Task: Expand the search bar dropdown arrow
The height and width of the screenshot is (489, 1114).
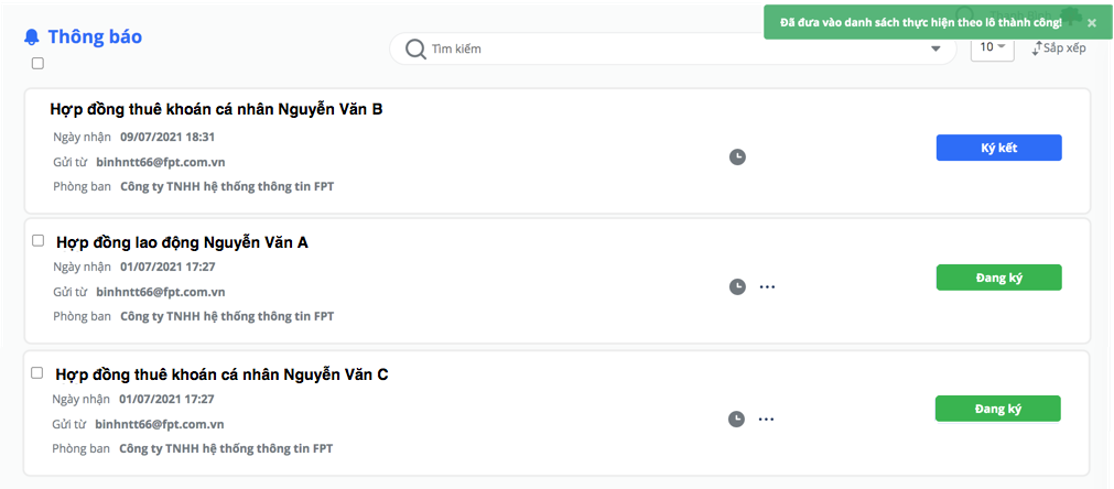Action: pos(936,49)
